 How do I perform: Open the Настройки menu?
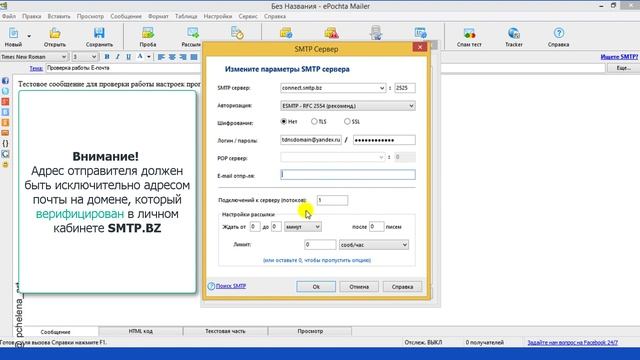pos(218,16)
